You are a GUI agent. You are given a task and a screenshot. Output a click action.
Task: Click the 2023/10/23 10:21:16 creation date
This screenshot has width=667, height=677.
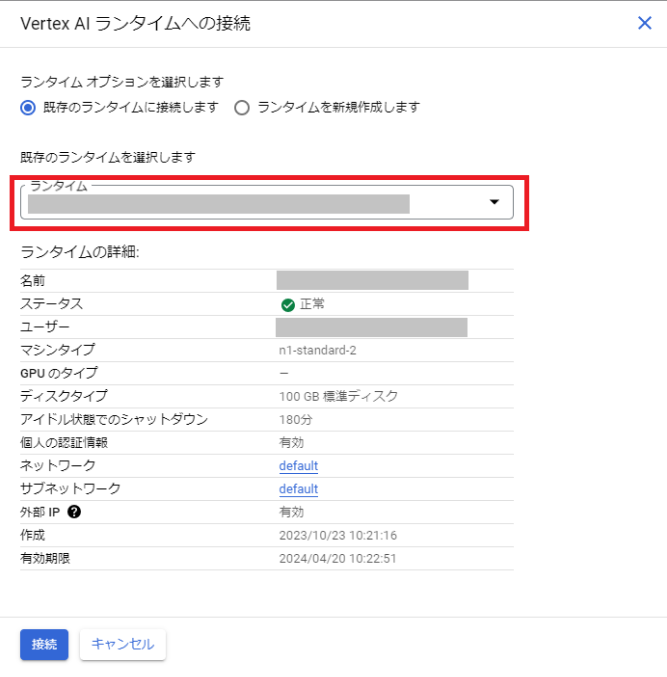(338, 535)
